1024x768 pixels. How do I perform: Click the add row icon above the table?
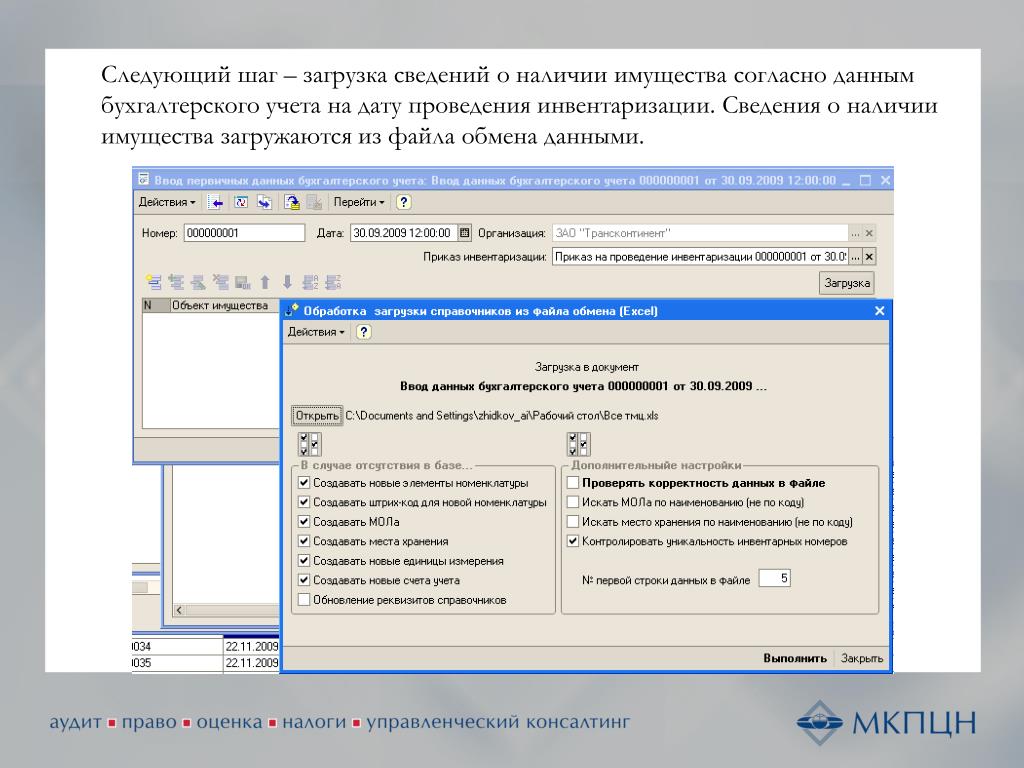(x=154, y=282)
